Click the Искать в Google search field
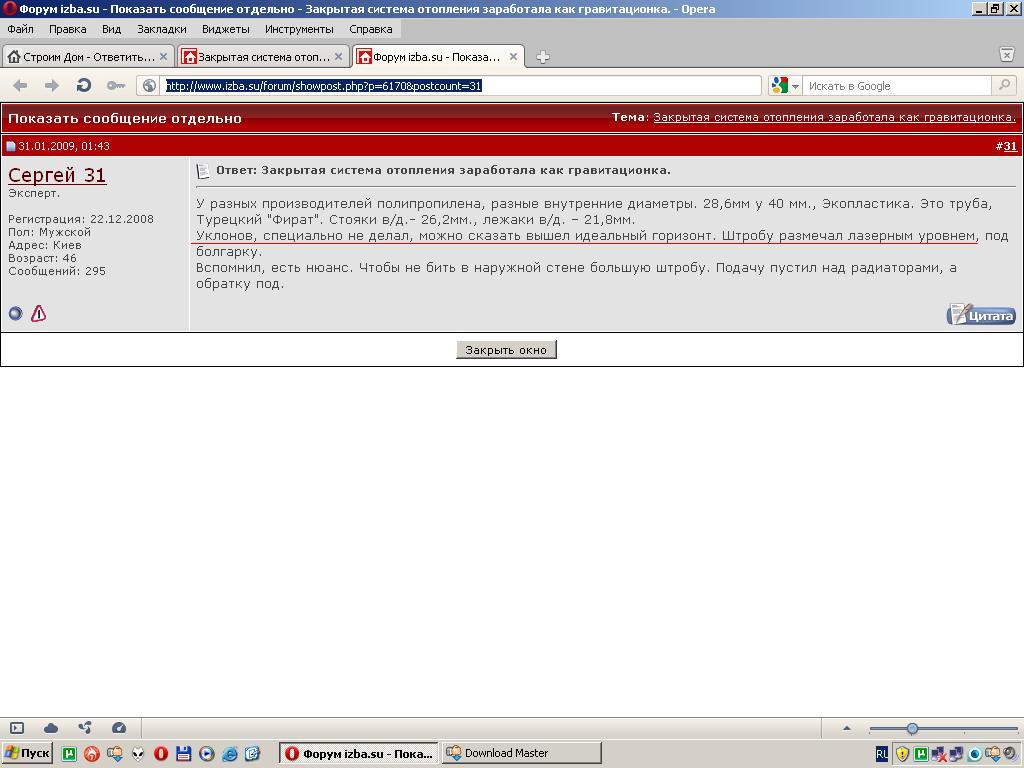This screenshot has height=768, width=1024. click(x=896, y=86)
